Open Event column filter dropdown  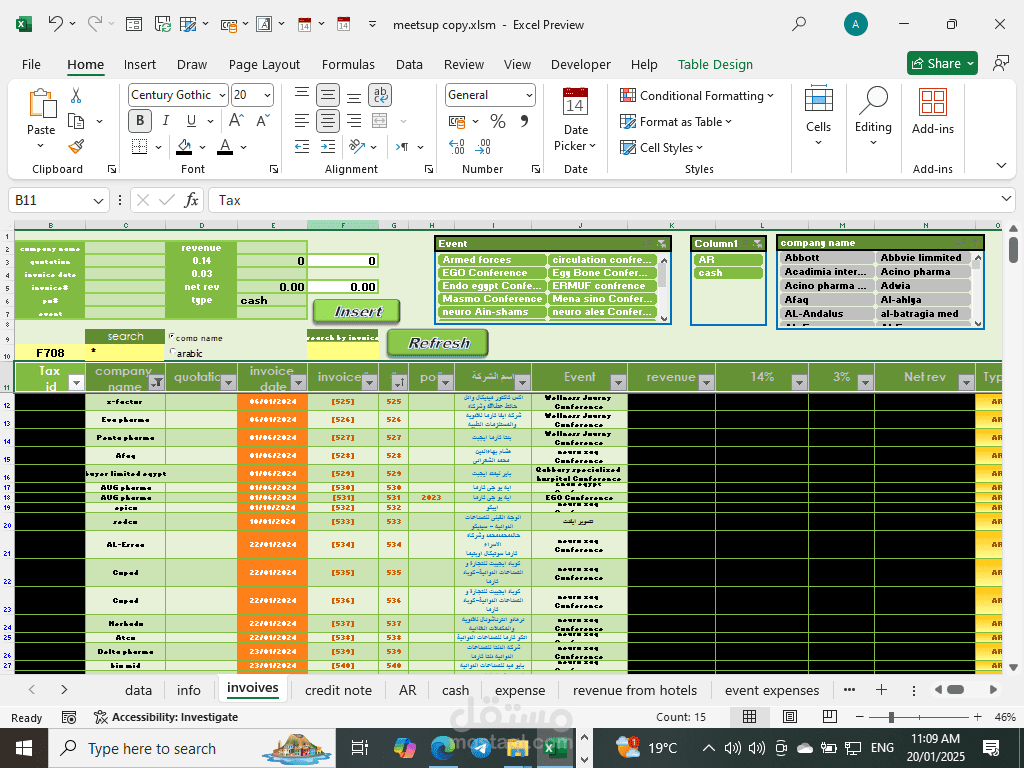coord(617,380)
